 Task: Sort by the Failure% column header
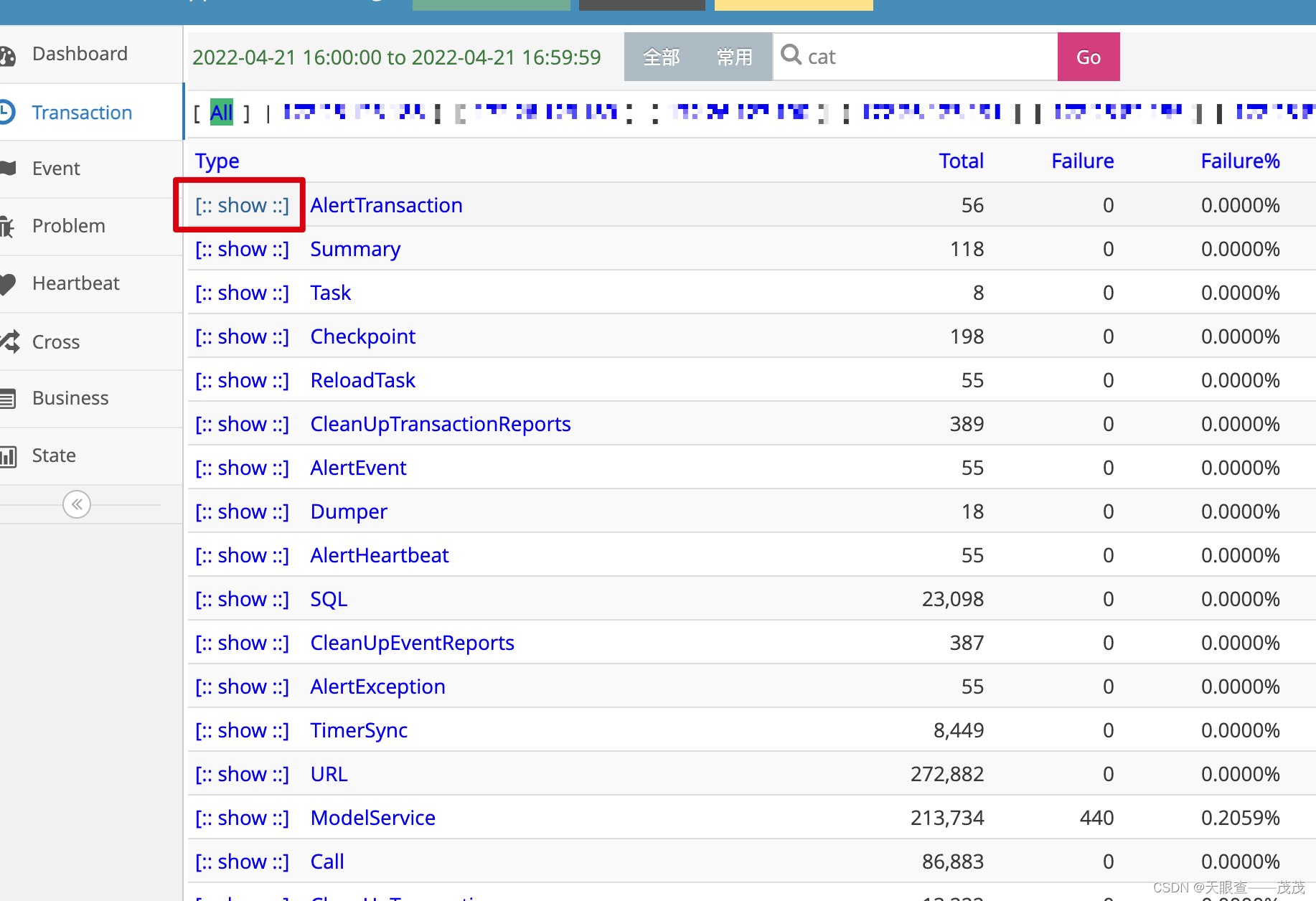[1240, 161]
